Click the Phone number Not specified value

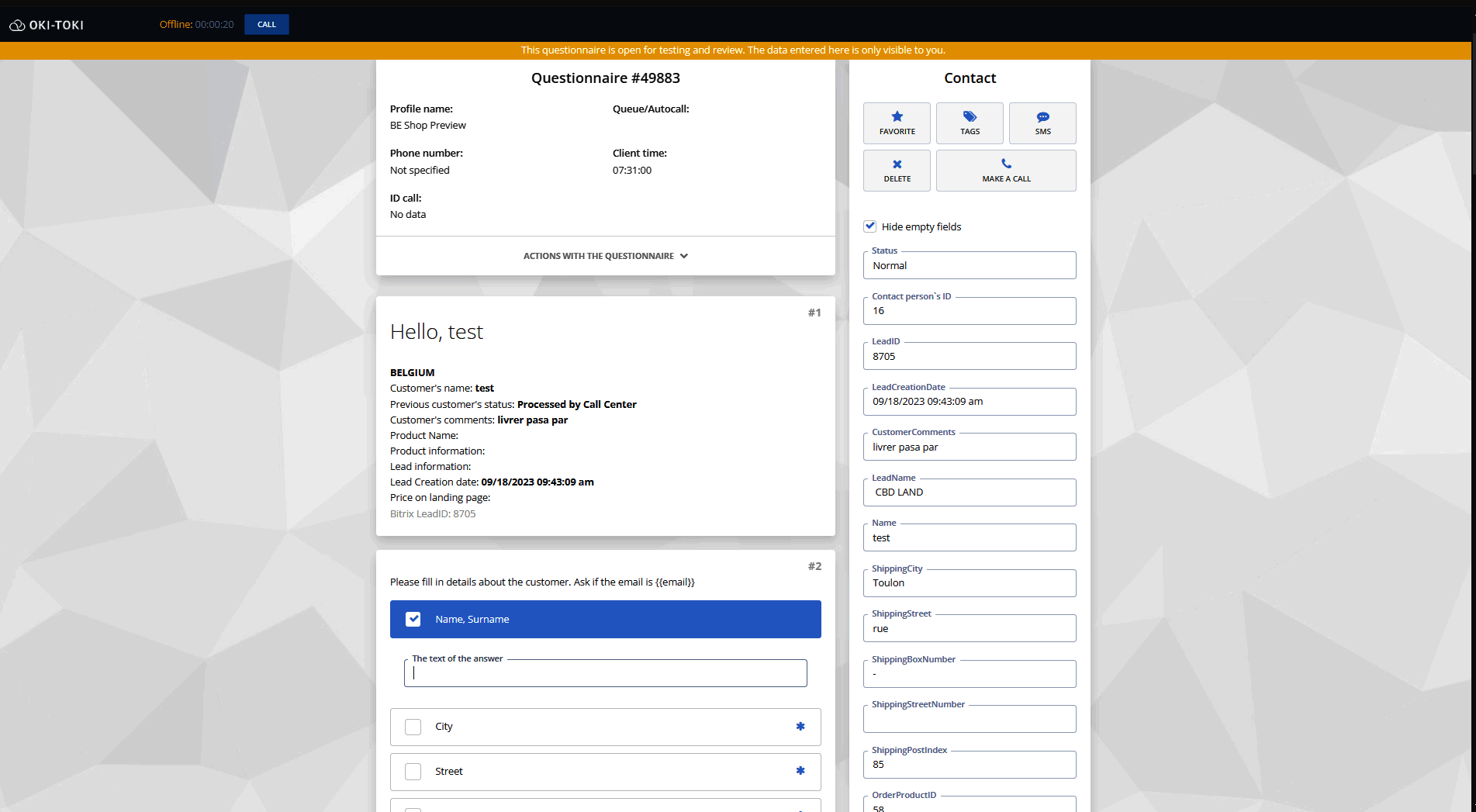420,171
